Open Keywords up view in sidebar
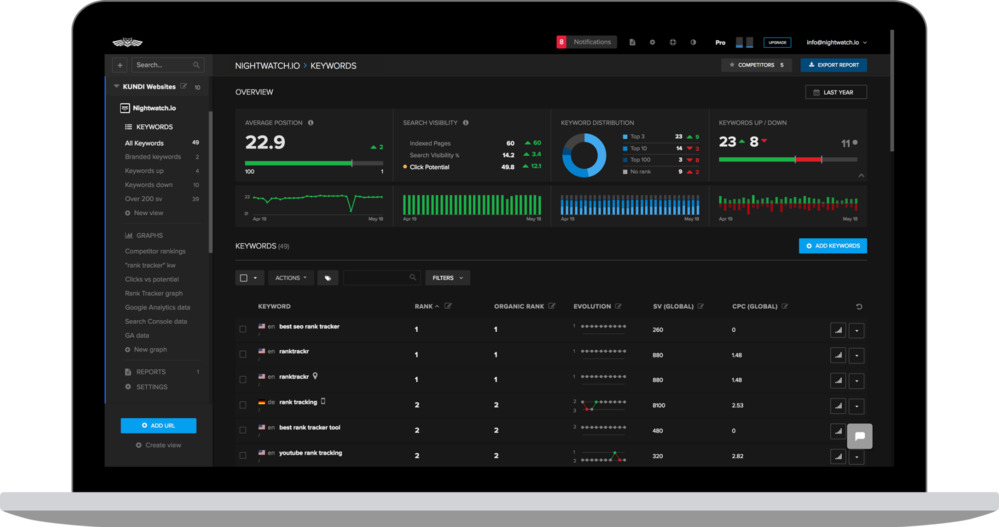This screenshot has width=999, height=527. [144, 171]
